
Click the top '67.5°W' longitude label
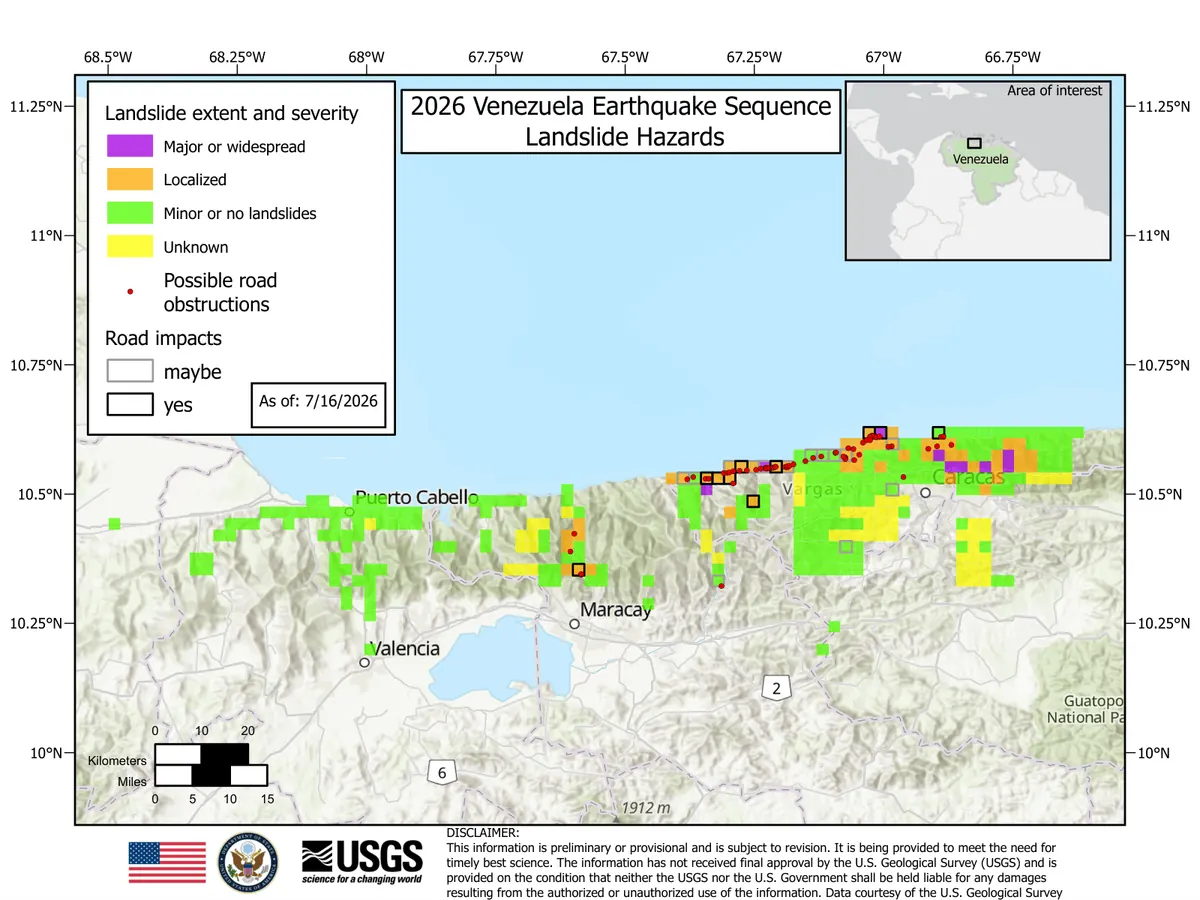click(x=625, y=57)
